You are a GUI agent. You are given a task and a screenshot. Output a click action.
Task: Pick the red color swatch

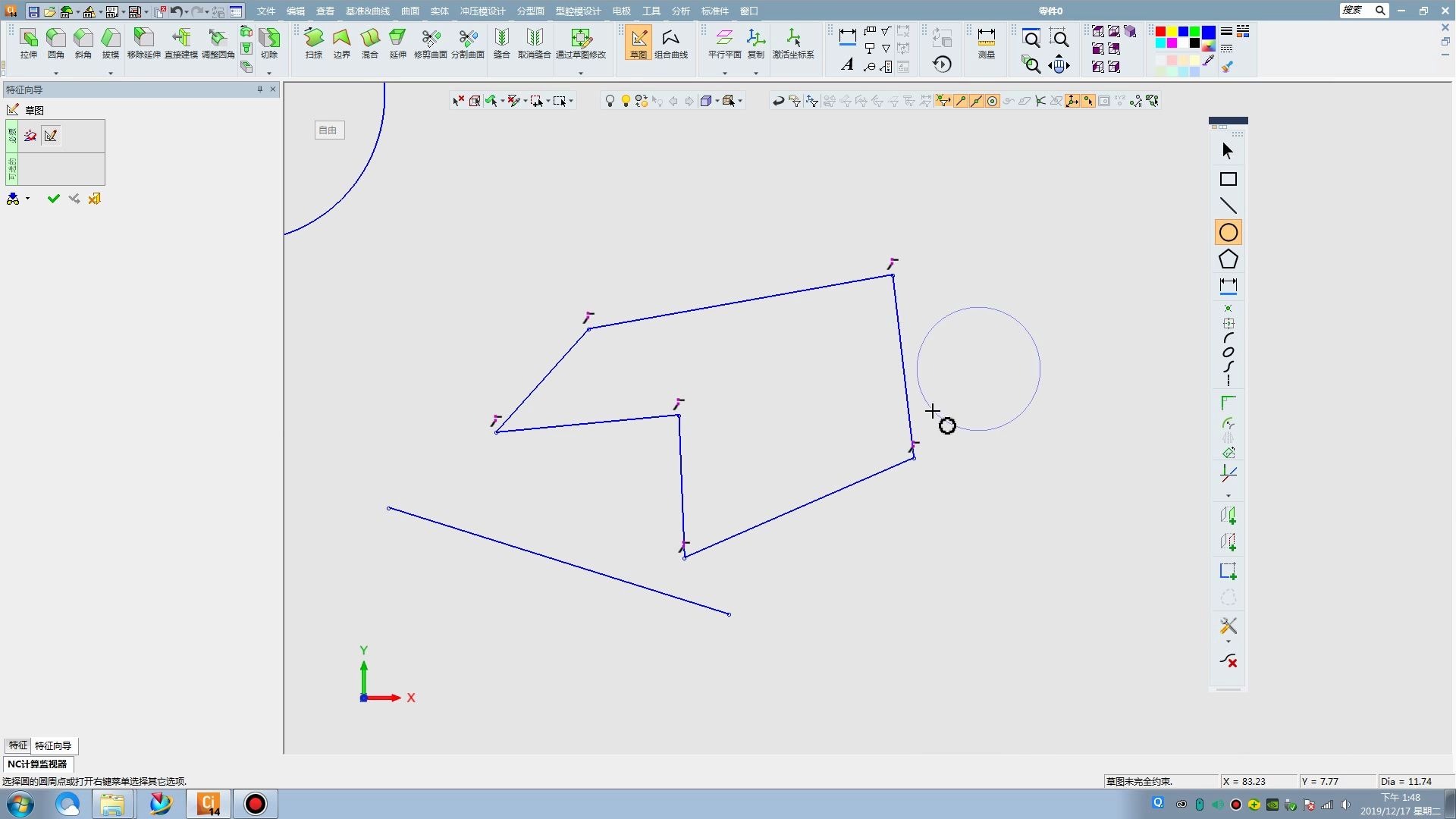[x=1159, y=31]
